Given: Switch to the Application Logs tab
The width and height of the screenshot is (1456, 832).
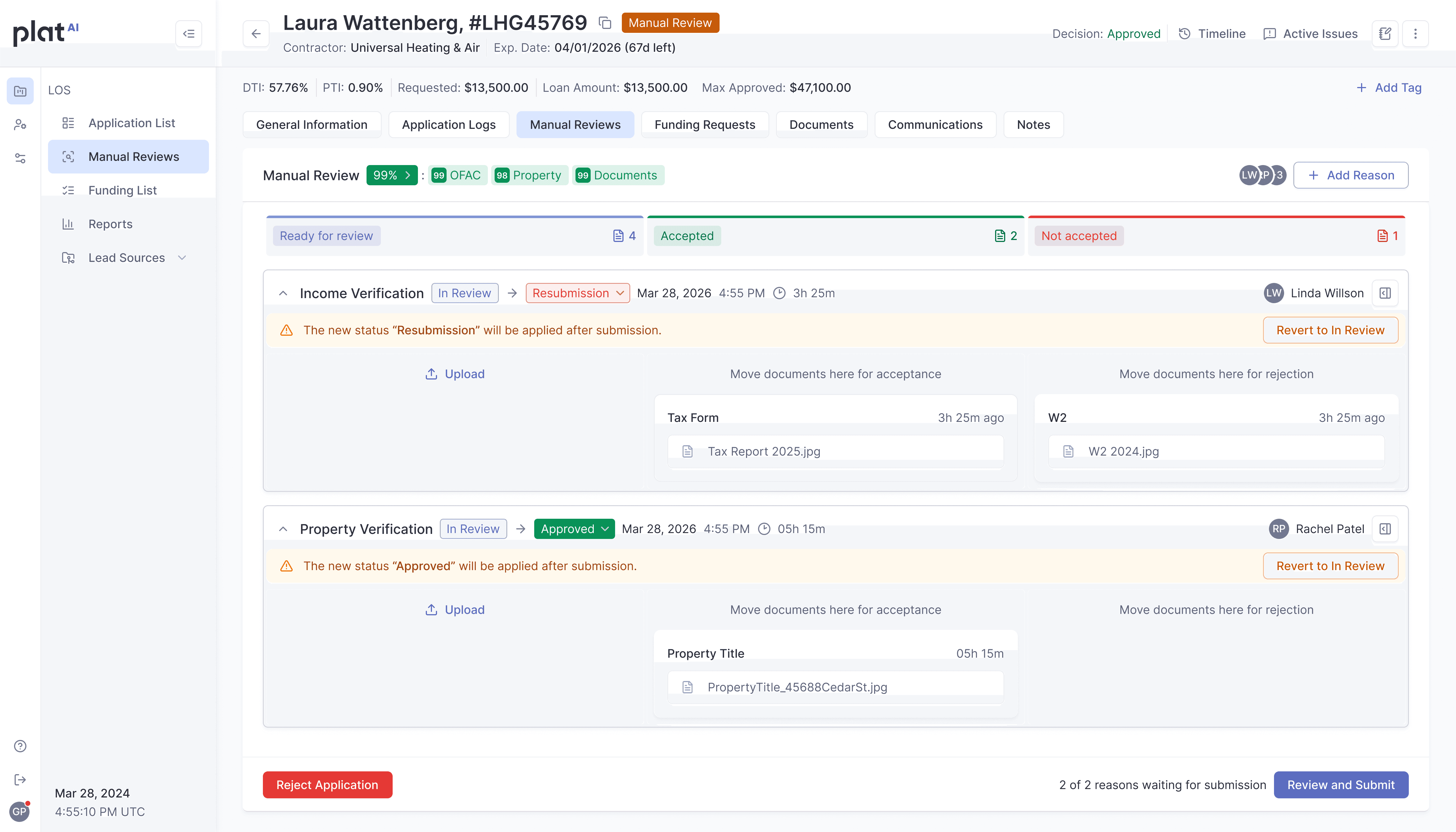Looking at the screenshot, I should pyautogui.click(x=449, y=125).
